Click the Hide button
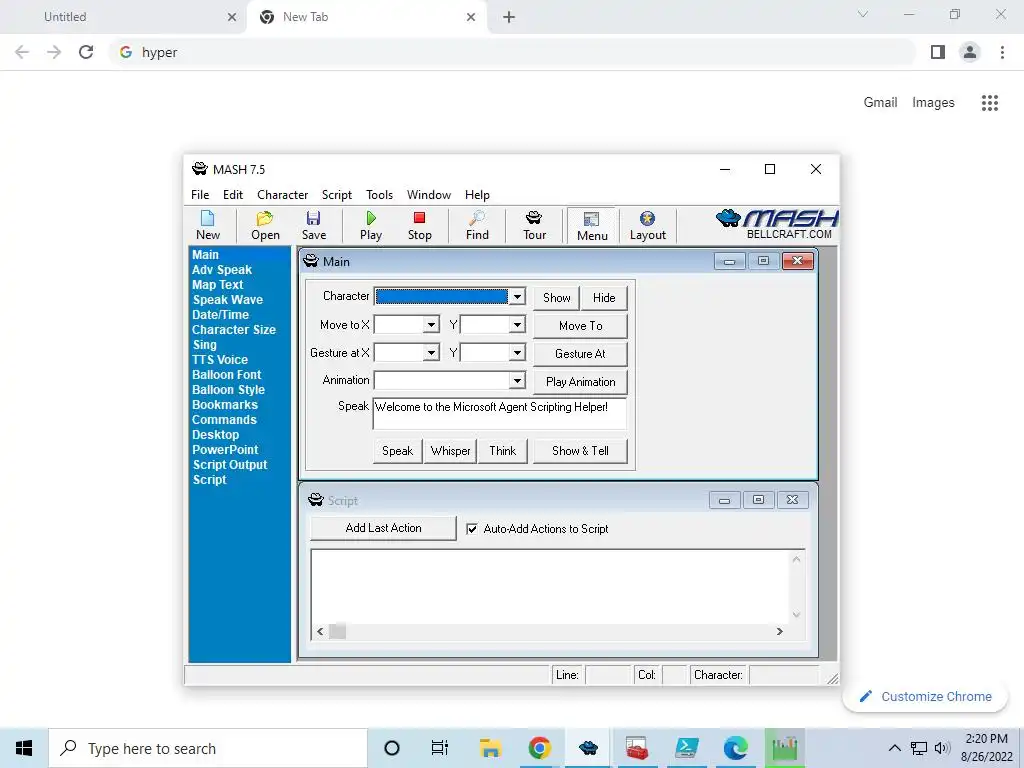Image resolution: width=1024 pixels, height=768 pixels. click(x=604, y=298)
